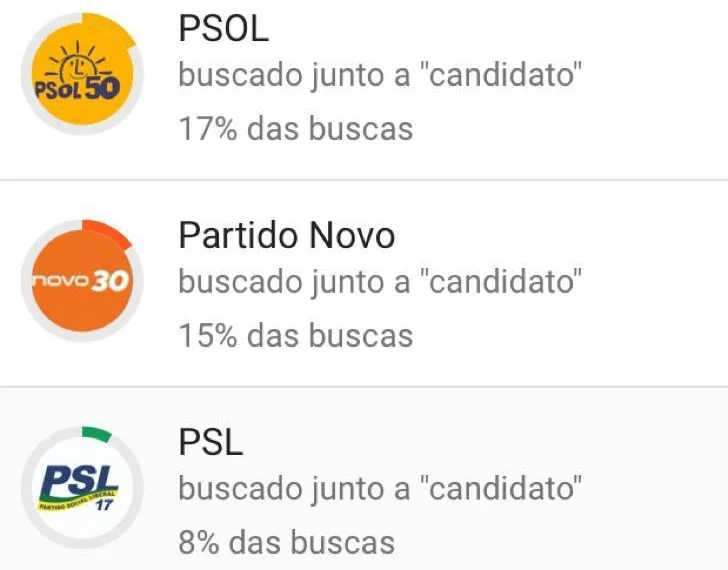This screenshot has height=570, width=728.
Task: Click the PSOL 50 party logo
Action: (x=82, y=74)
